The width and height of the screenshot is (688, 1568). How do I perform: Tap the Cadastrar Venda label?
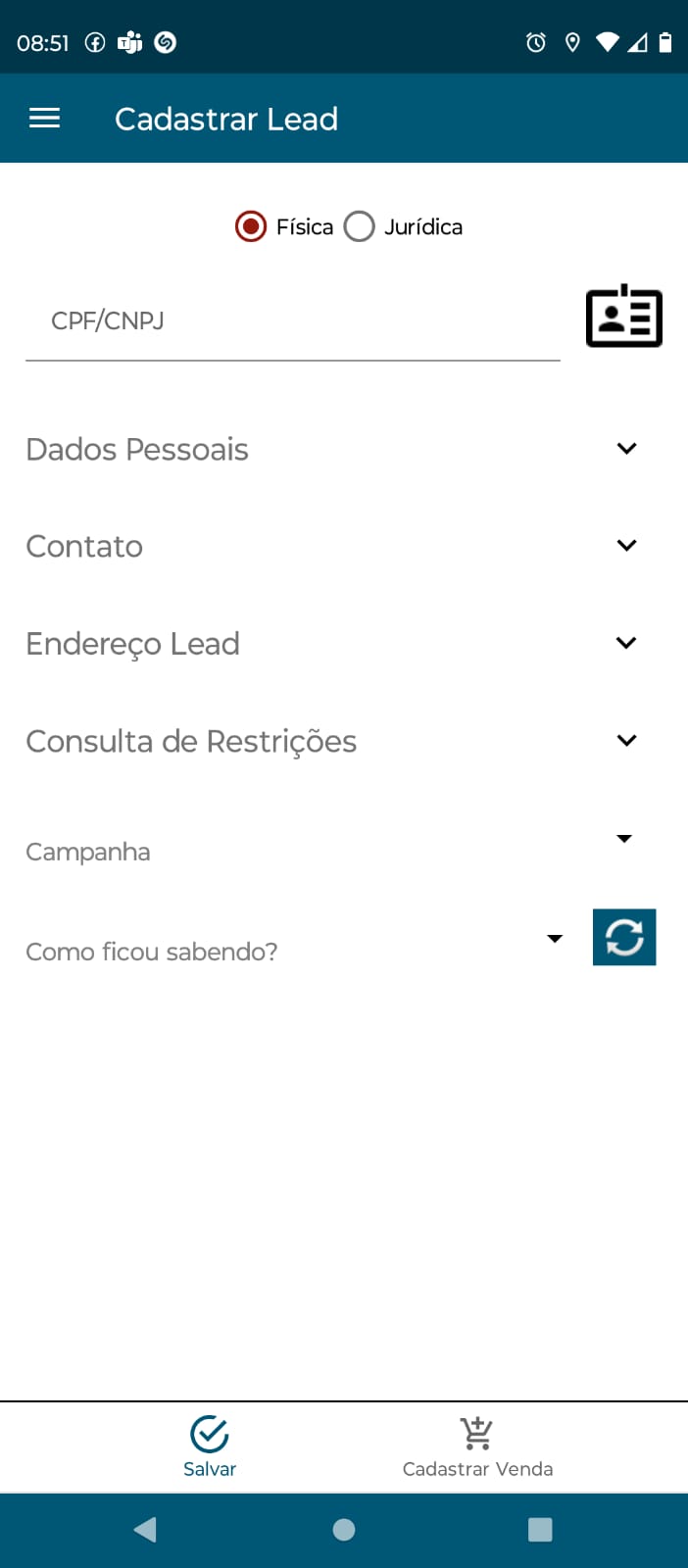477,1469
